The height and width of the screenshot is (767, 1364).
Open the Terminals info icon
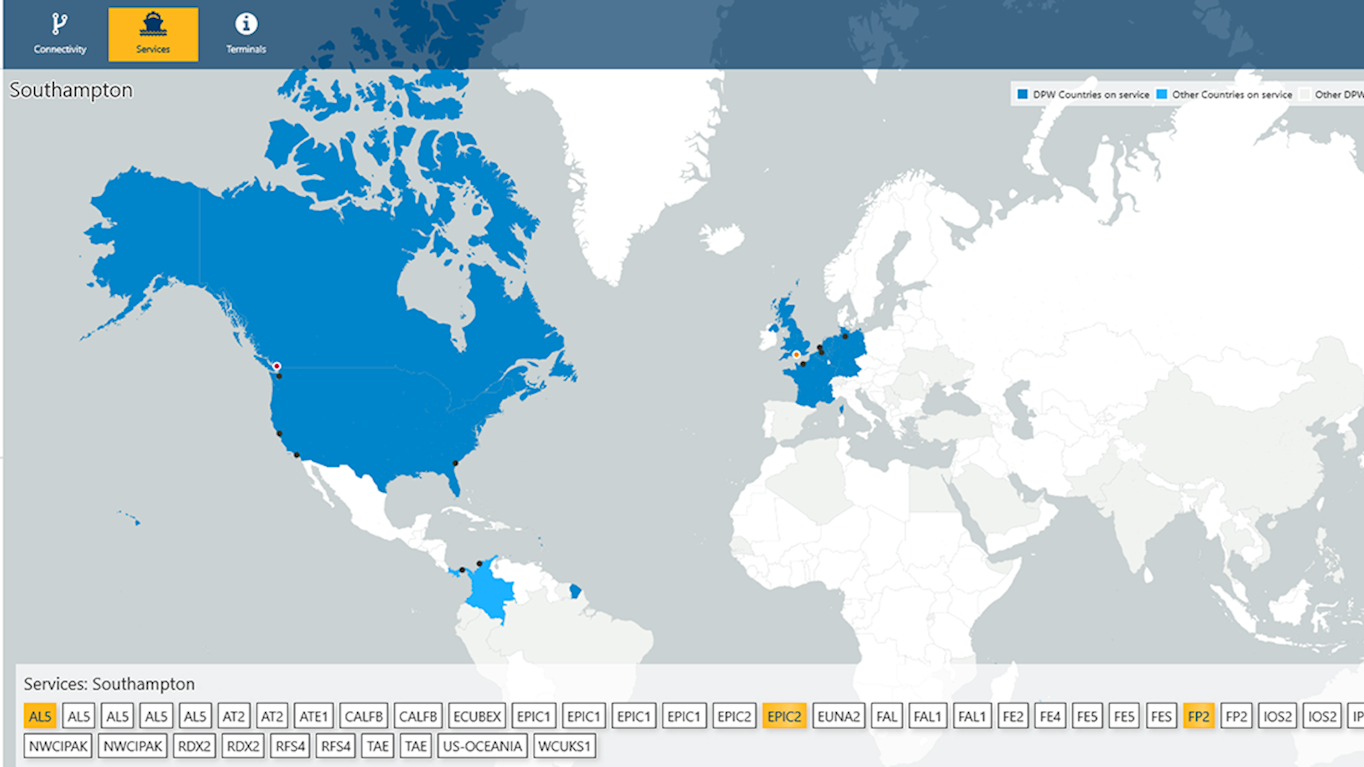point(245,24)
